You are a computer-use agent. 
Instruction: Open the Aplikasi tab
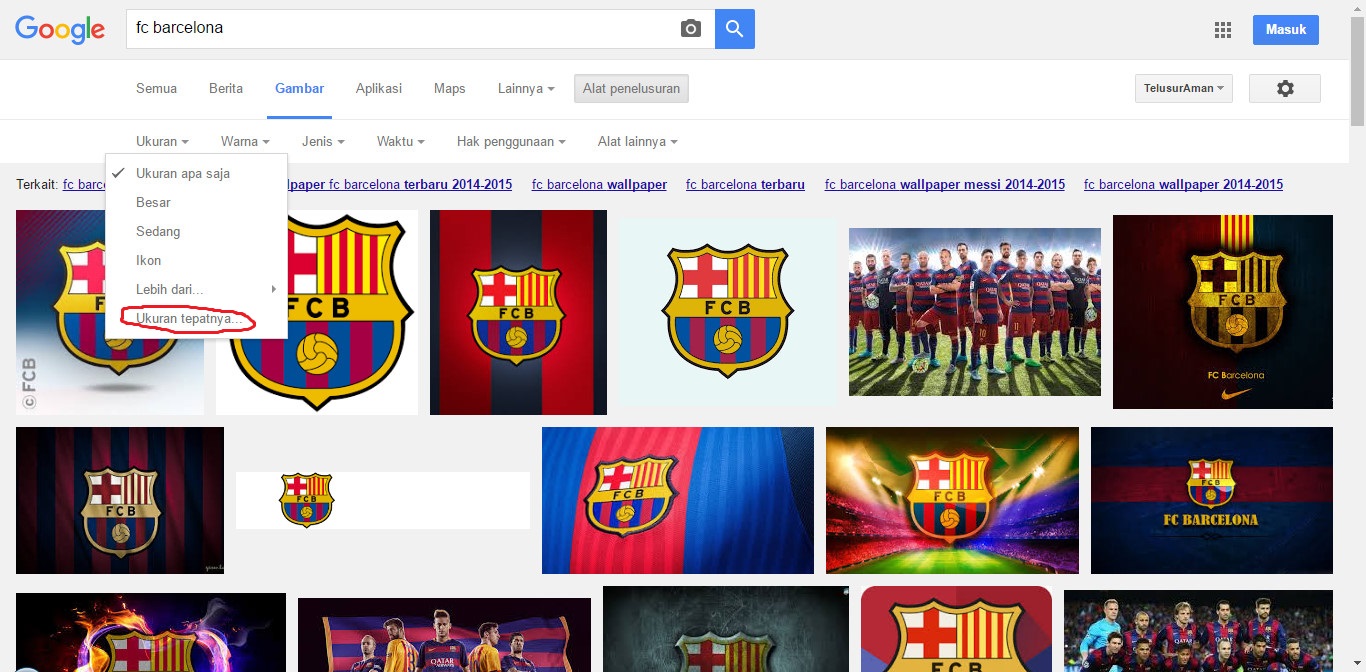coord(379,88)
